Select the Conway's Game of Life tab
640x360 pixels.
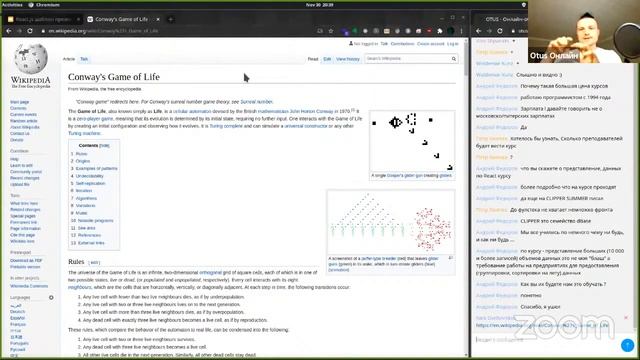click(122, 19)
